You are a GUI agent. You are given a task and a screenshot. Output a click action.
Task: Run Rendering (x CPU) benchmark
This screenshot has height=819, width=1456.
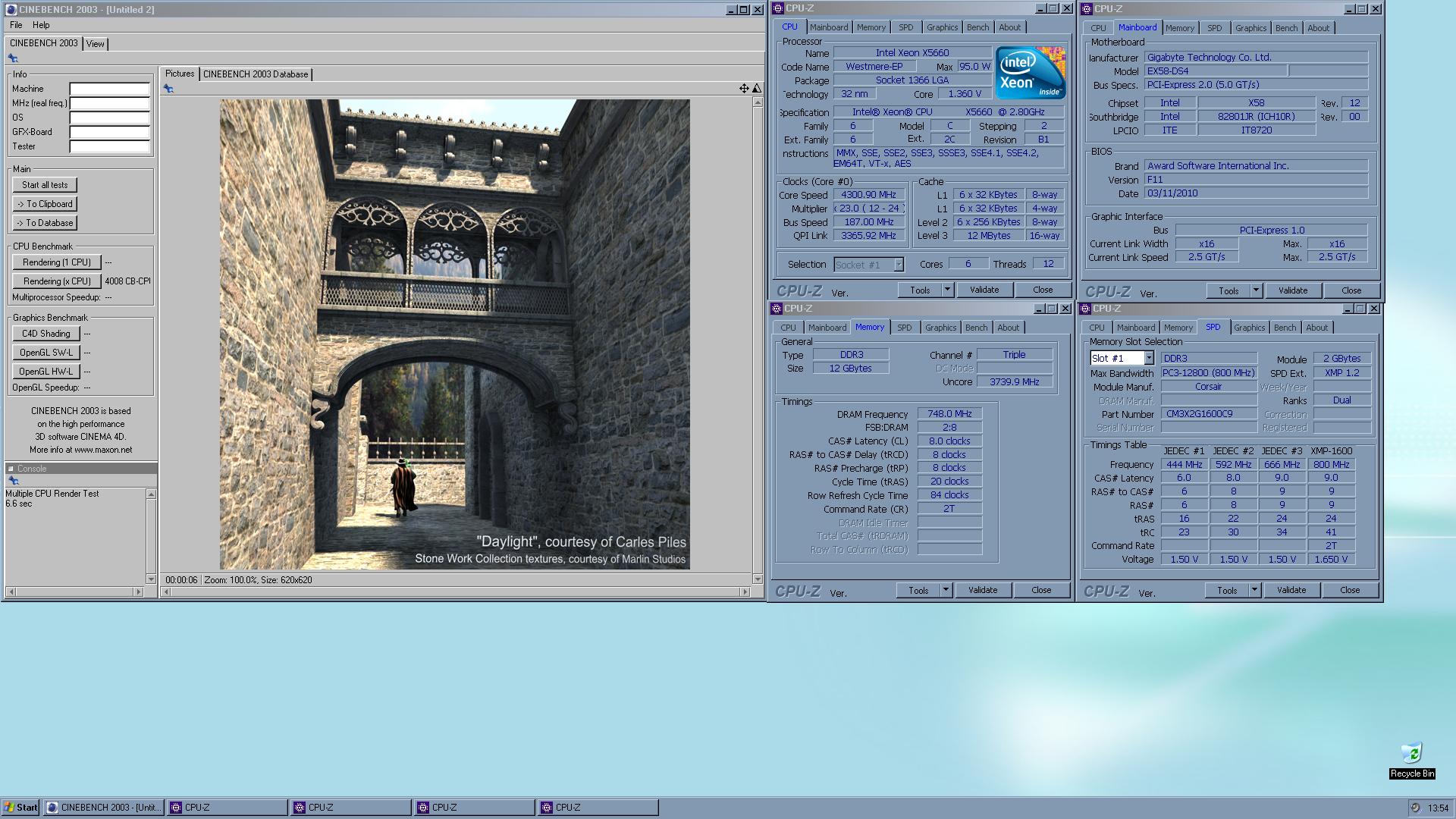(57, 281)
